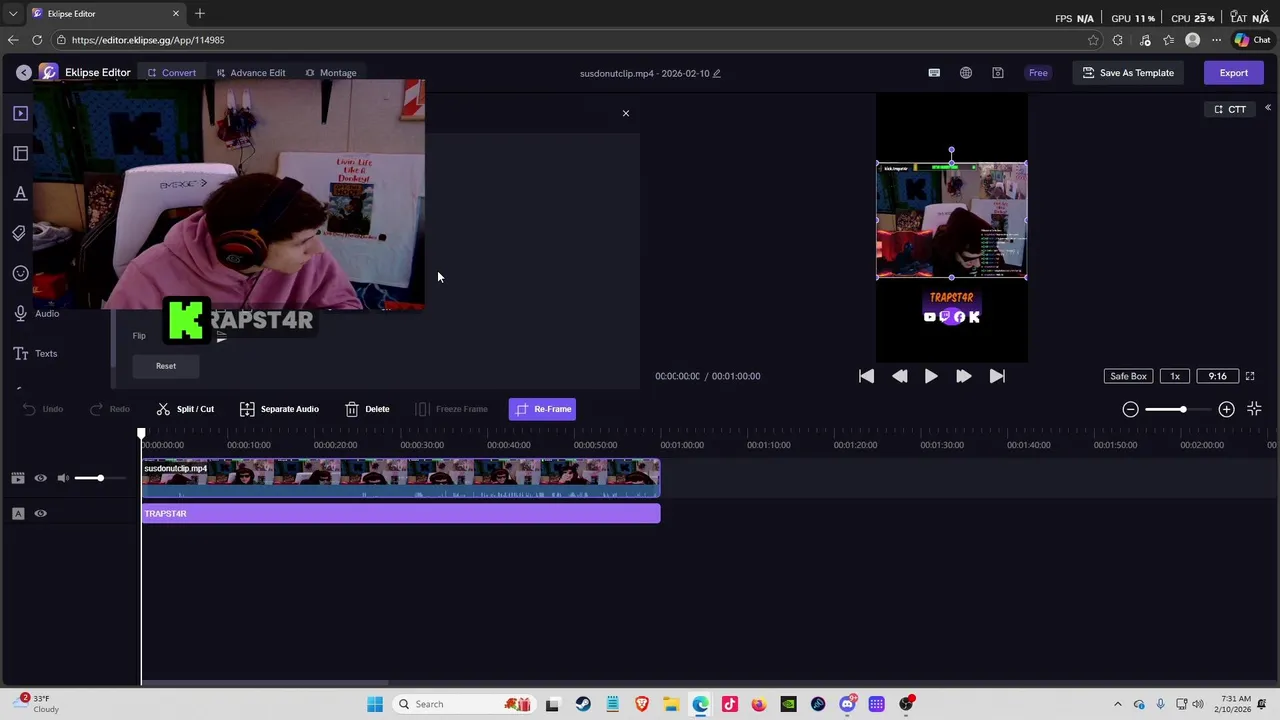
Task: Open the emoji stickers panel
Action: [20, 273]
